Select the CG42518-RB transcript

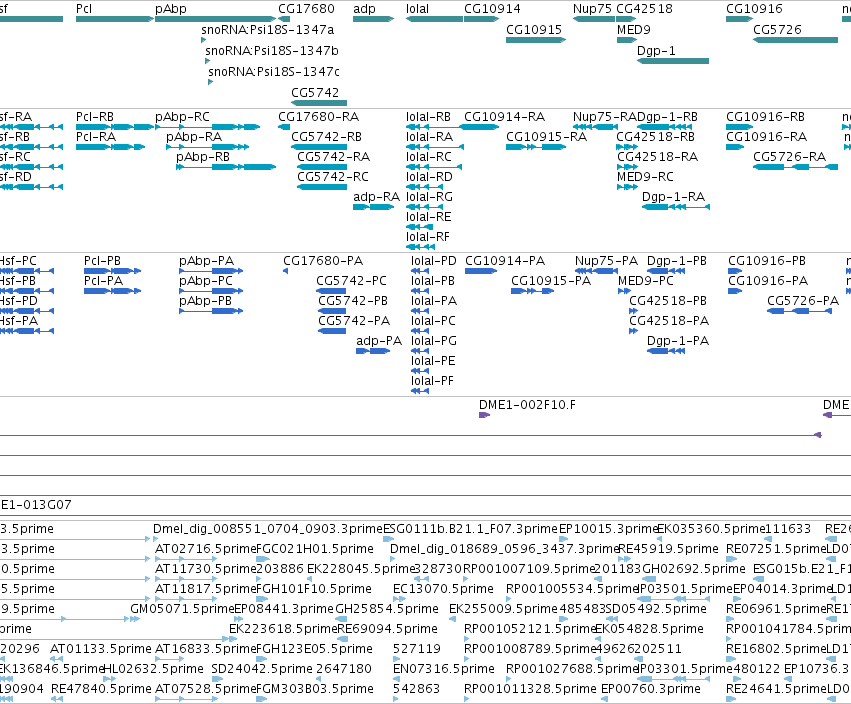pyautogui.click(x=627, y=147)
